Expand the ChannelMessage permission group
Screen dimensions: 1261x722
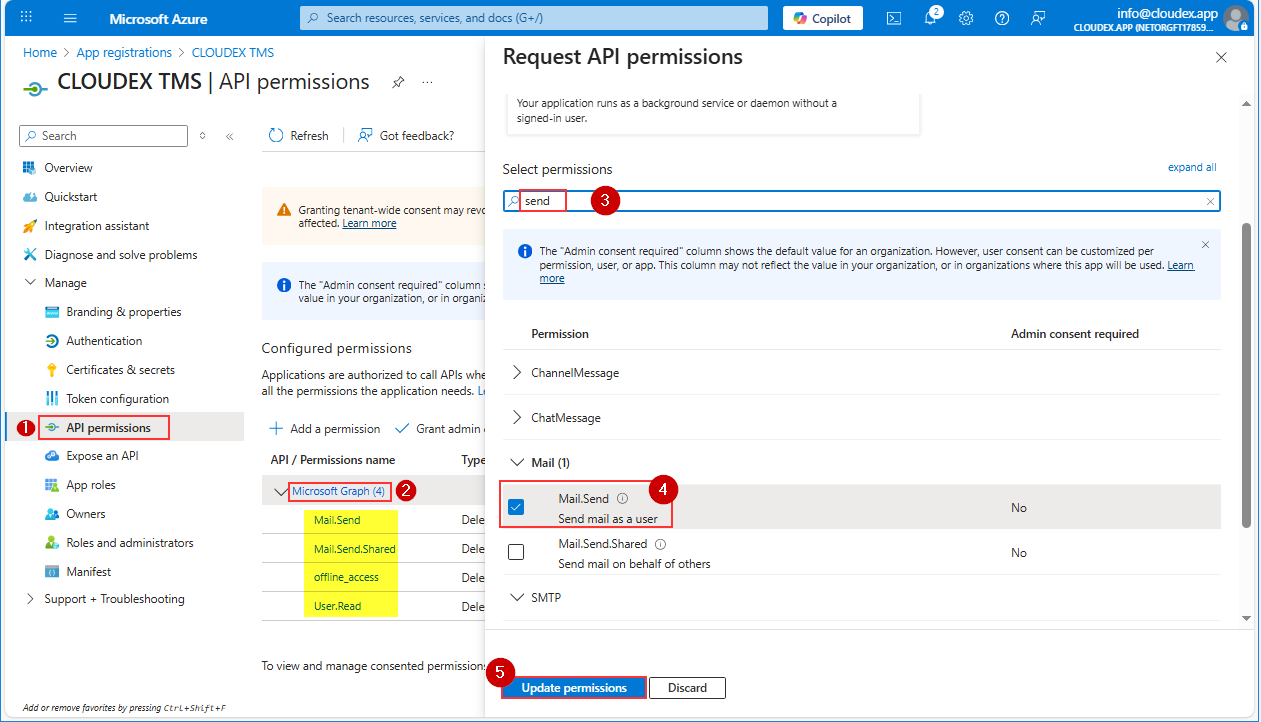517,373
